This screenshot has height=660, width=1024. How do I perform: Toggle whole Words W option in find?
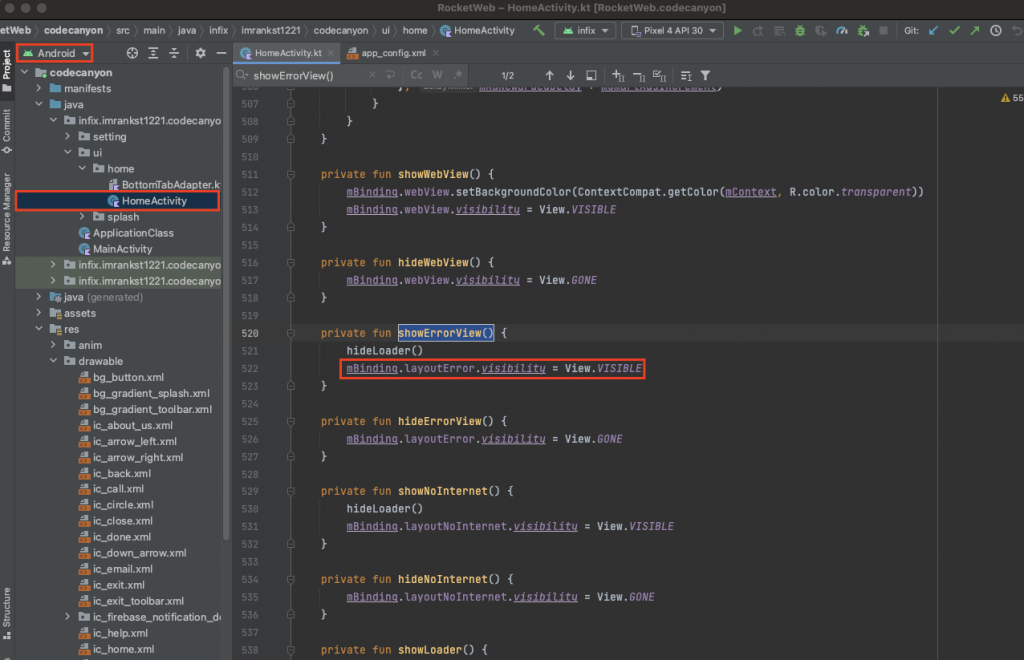pyautogui.click(x=438, y=75)
